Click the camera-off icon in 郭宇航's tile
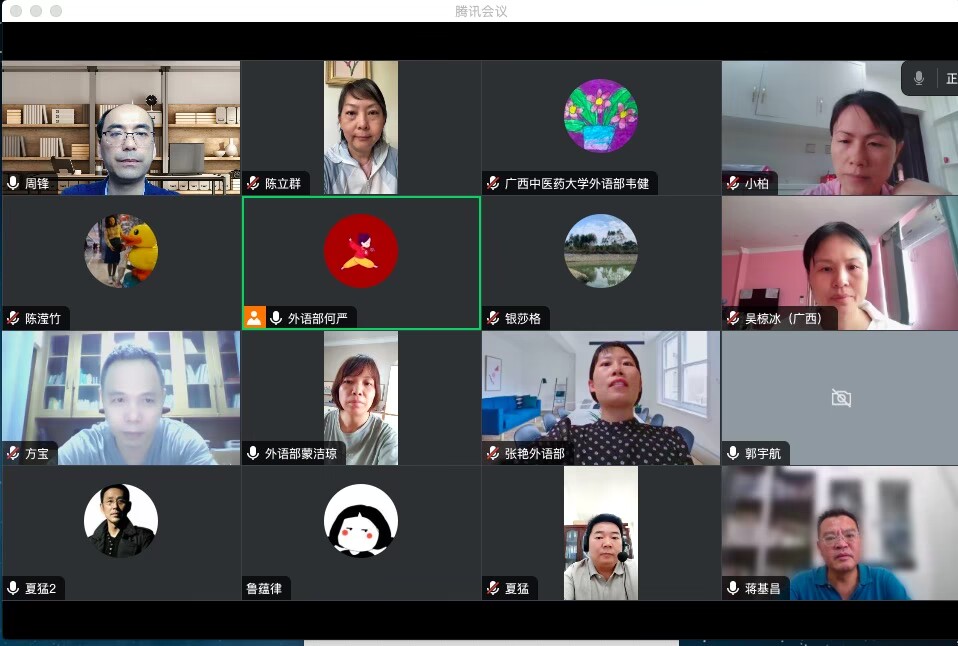The height and width of the screenshot is (646, 958). [x=841, y=398]
